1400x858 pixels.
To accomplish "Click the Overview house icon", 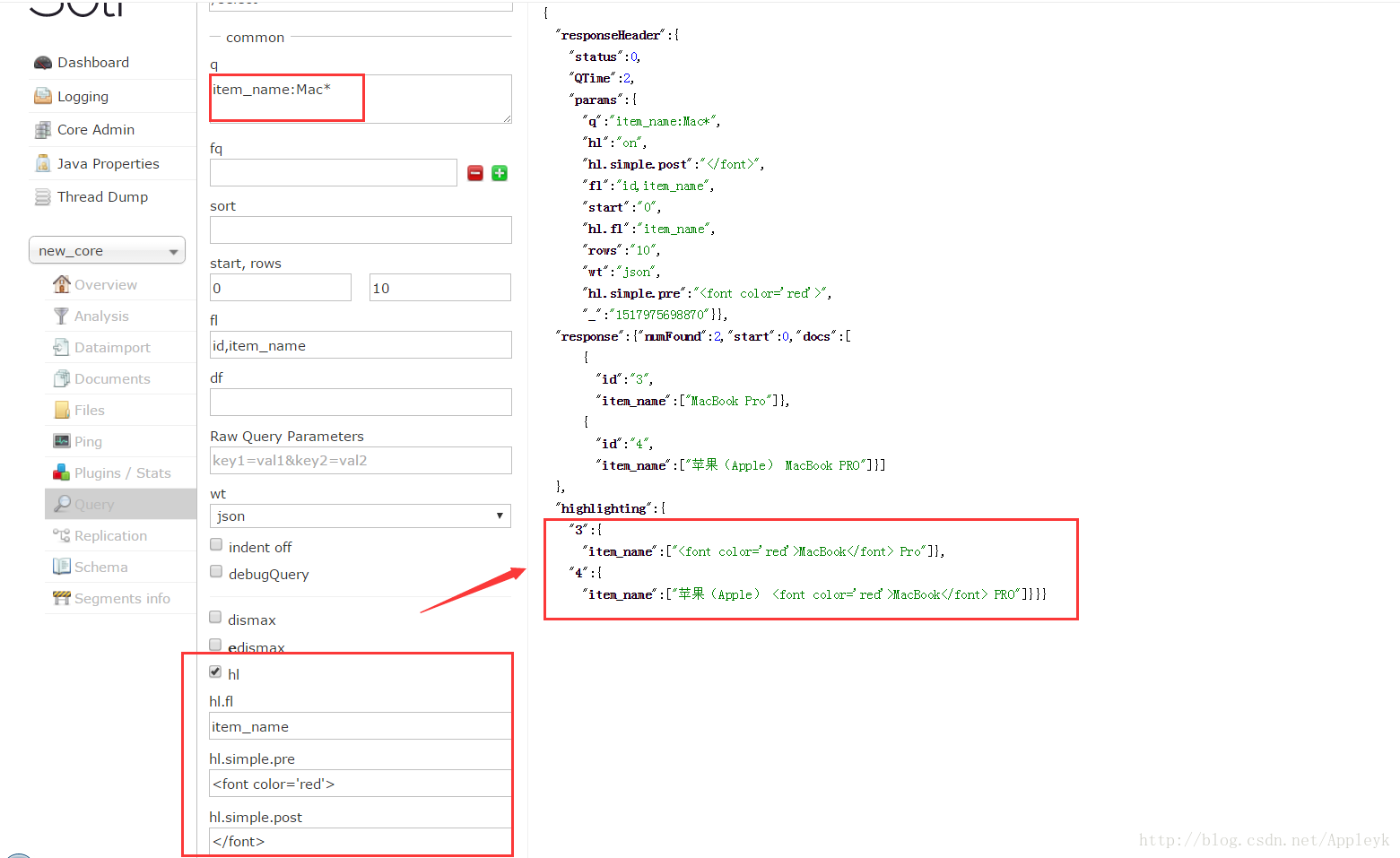I will click(x=61, y=284).
